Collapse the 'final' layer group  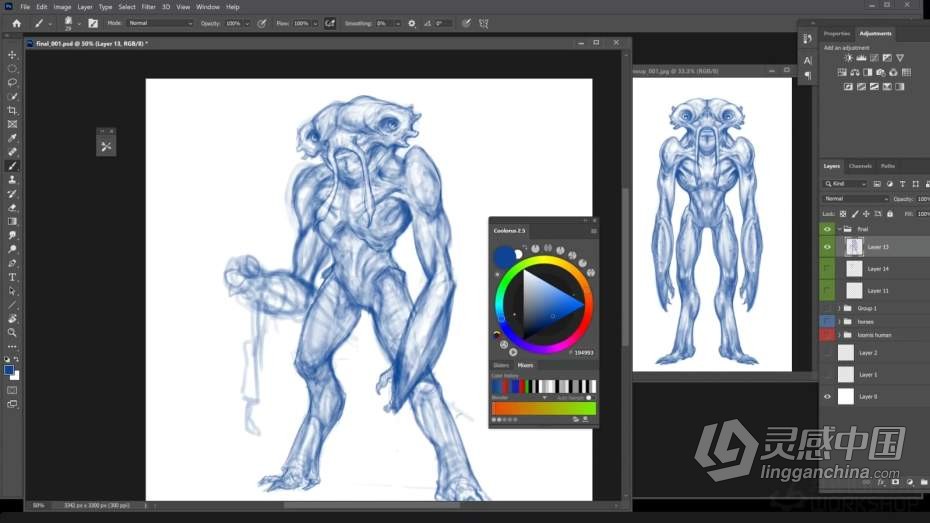(x=839, y=229)
